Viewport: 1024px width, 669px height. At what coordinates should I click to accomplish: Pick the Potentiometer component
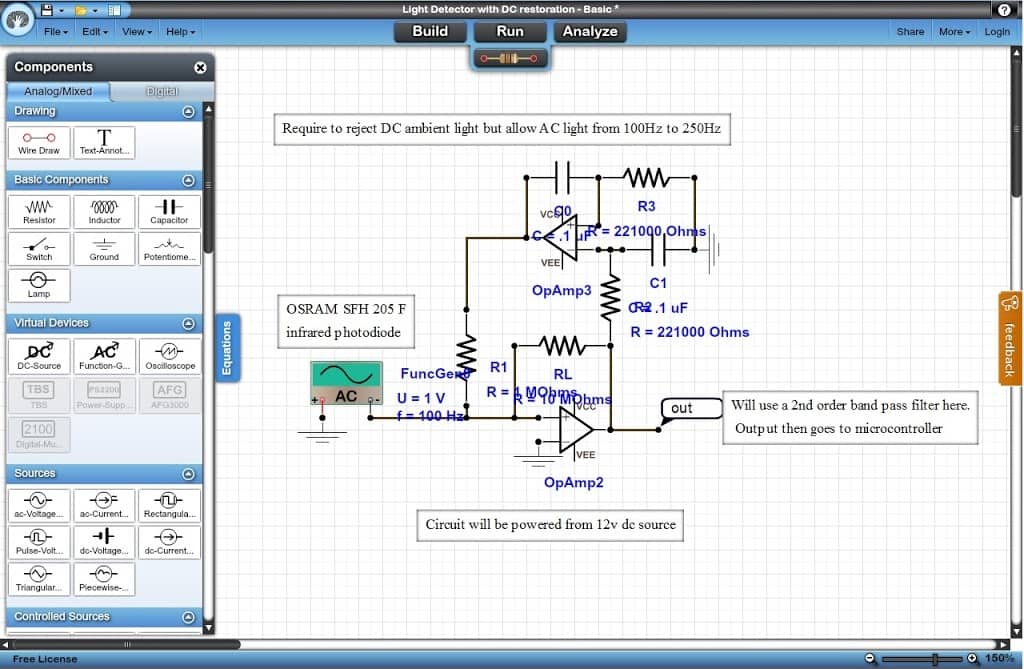169,249
